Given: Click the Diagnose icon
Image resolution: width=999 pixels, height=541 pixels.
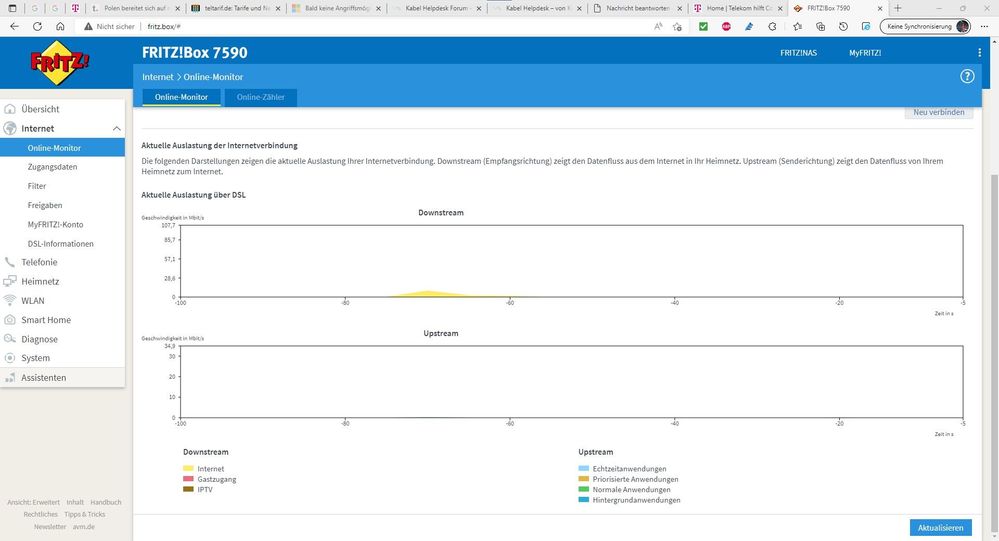Looking at the screenshot, I should coord(10,339).
